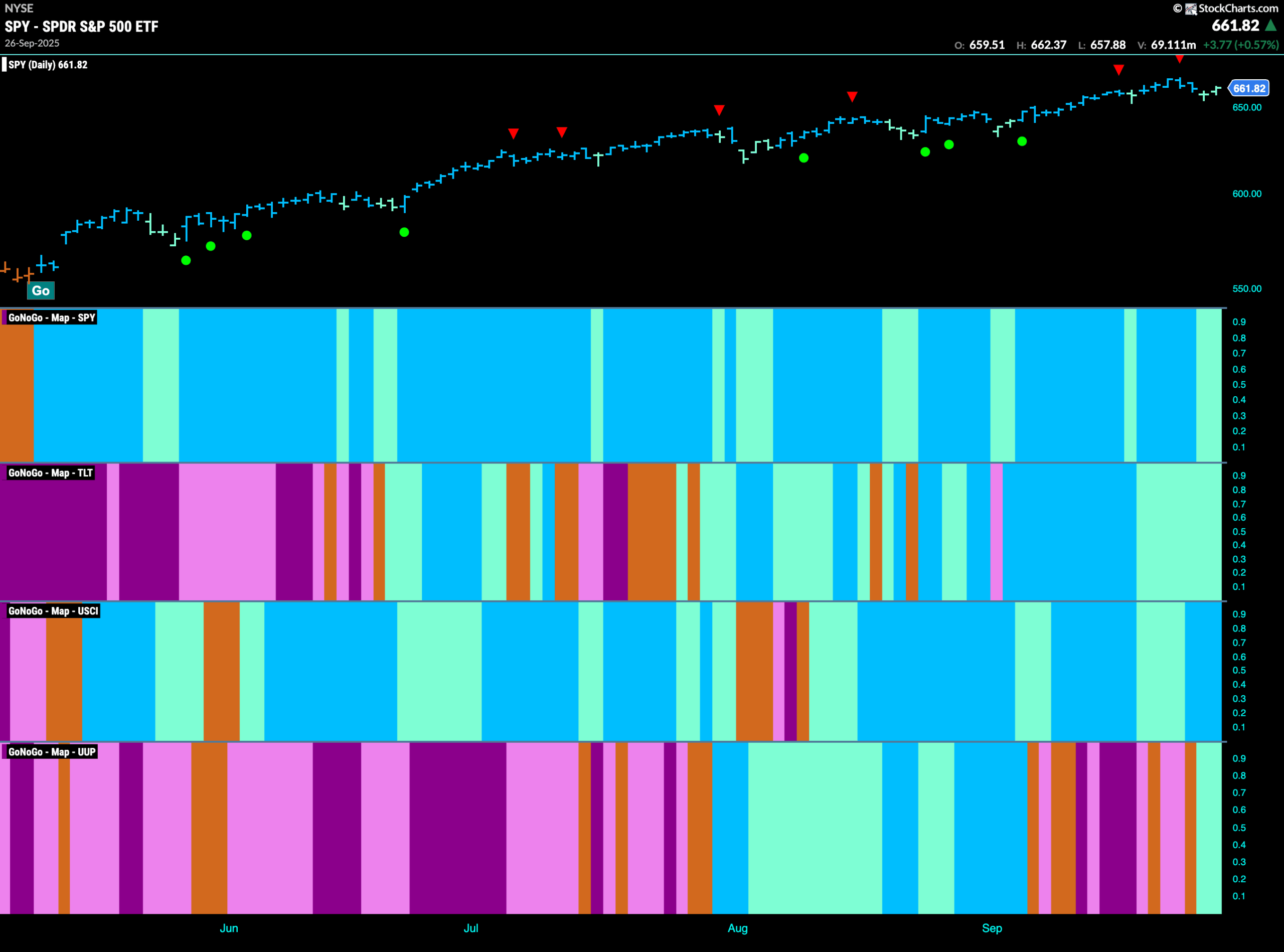Click the teal Go trend badge

coord(40,290)
